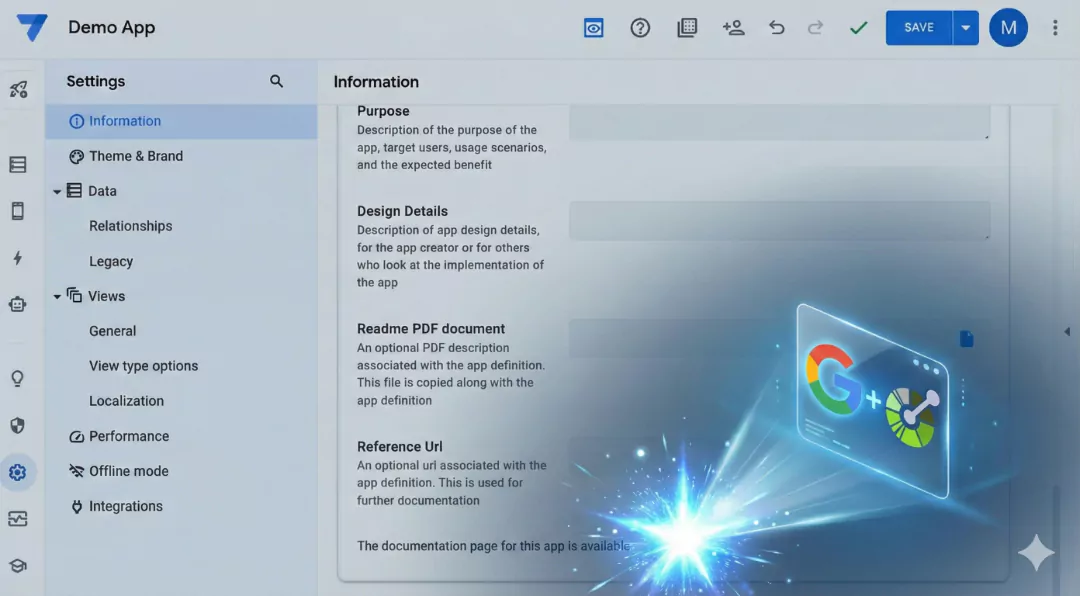Open the Data table icon in left rail

(x=18, y=165)
